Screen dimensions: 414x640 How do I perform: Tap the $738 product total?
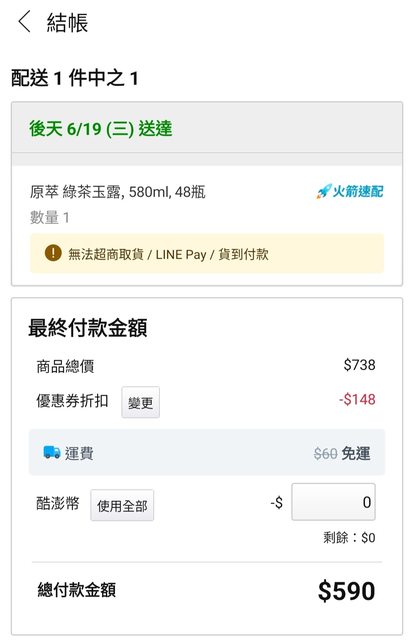pyautogui.click(x=359, y=364)
